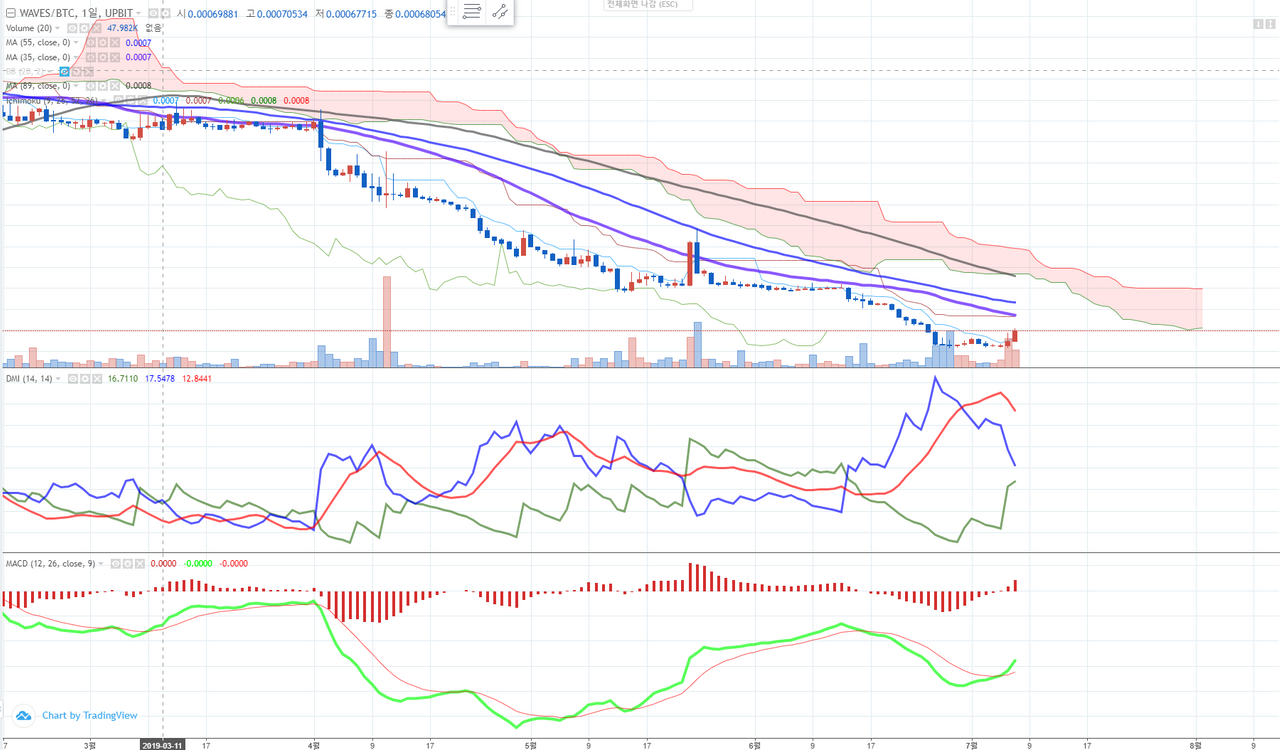Show the hidden BB indicator via eye icon
Viewport: 1280px width, 750px height.
(x=65, y=72)
